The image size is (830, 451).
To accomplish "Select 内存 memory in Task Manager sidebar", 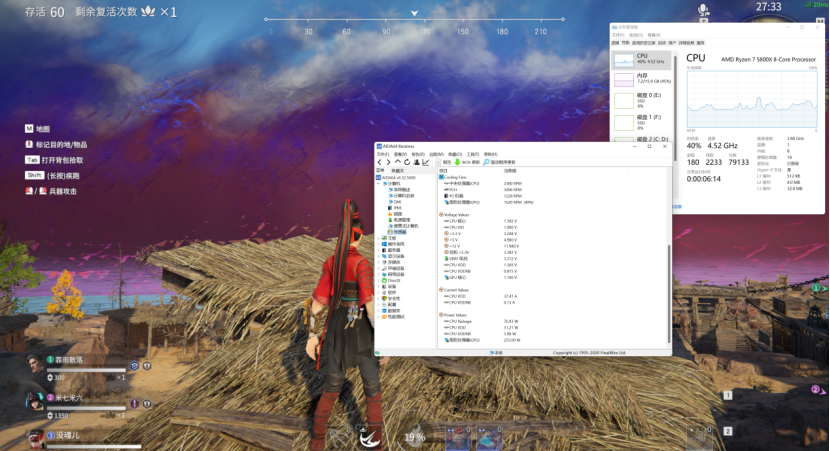I will (x=641, y=79).
